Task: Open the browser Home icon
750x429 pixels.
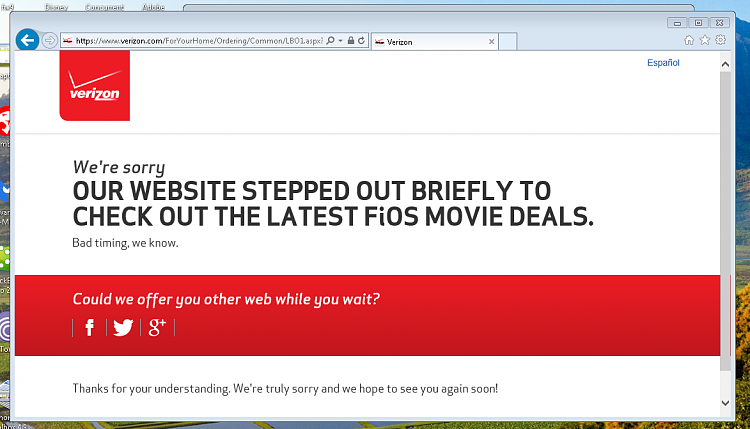Action: (x=689, y=40)
